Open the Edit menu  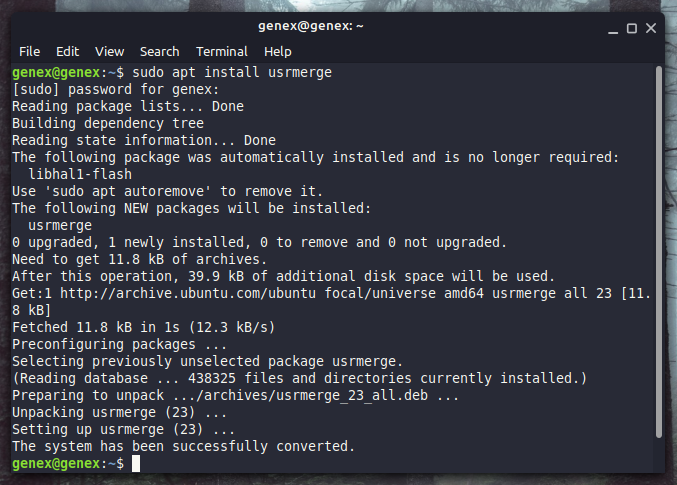[x=67, y=52]
